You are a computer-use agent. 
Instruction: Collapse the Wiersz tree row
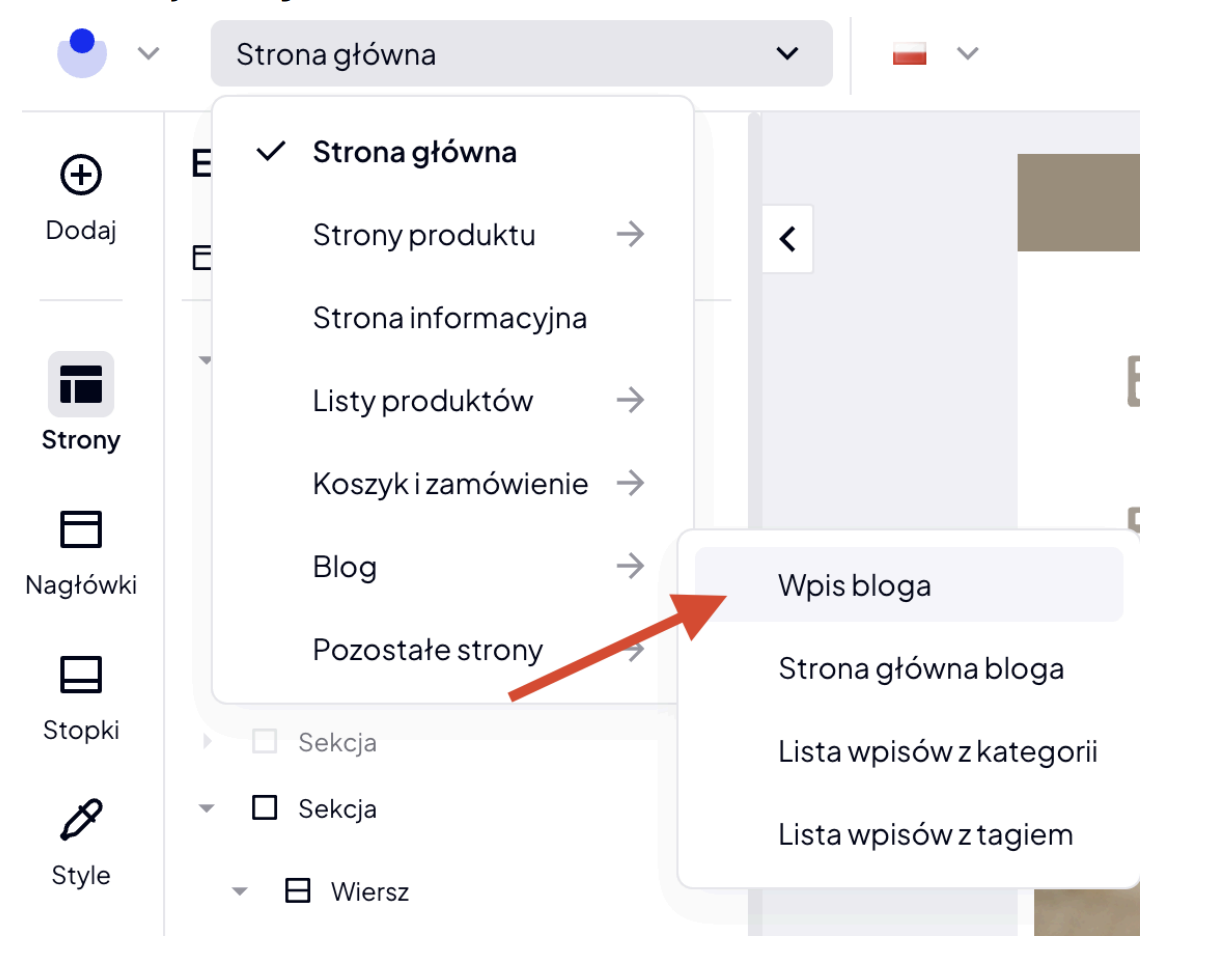[x=239, y=891]
